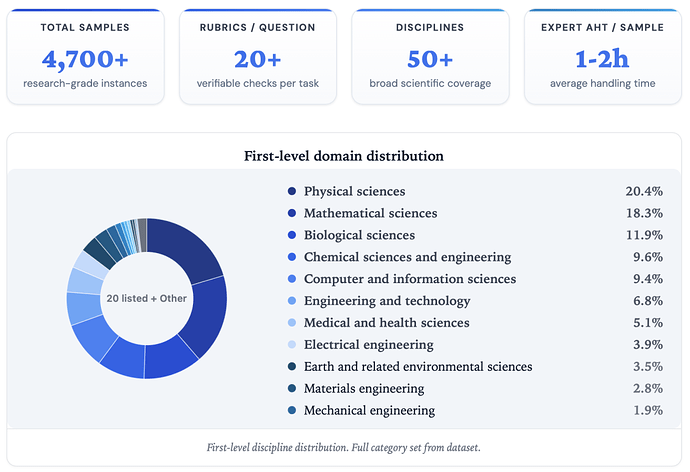The image size is (690, 472).
Task: Select the Biological sciences color dot
Action: pyautogui.click(x=292, y=235)
